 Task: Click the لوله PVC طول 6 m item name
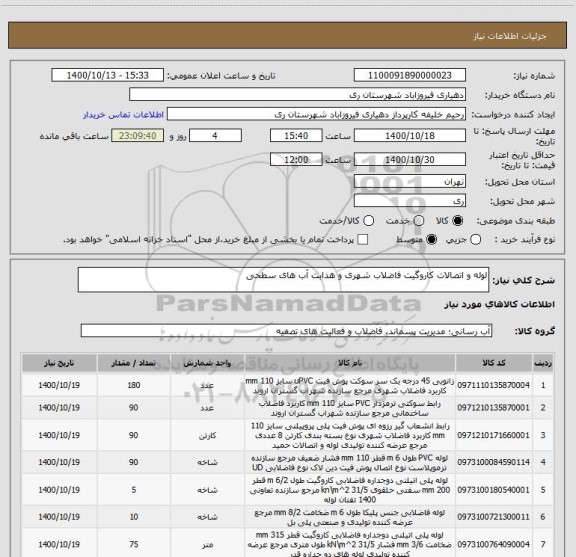(x=350, y=463)
